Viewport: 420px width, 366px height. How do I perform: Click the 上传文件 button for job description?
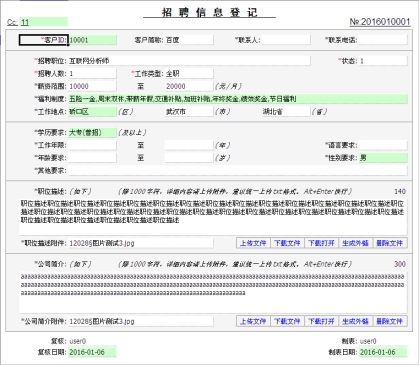tap(253, 243)
